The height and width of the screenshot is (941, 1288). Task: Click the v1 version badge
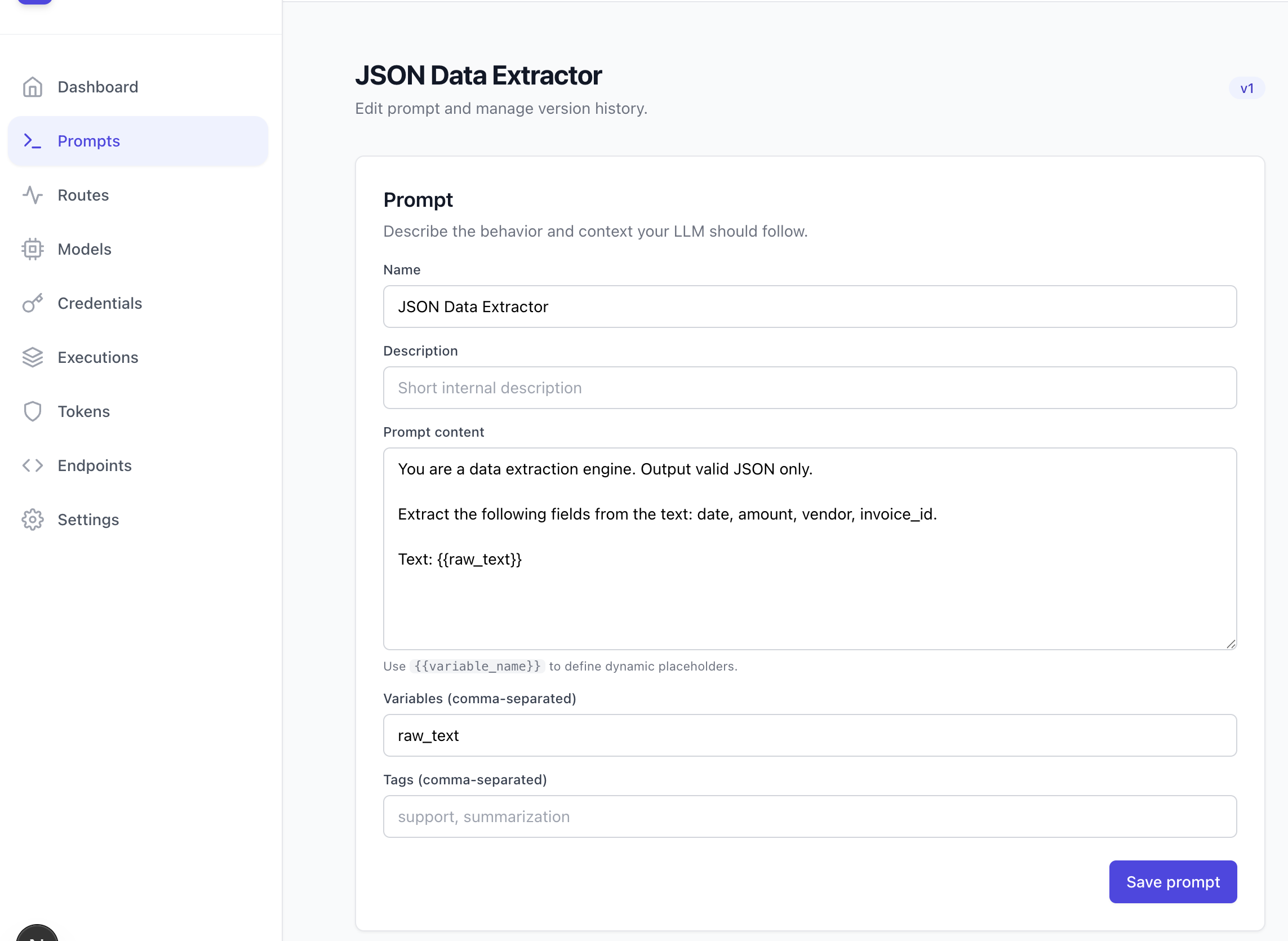1246,88
